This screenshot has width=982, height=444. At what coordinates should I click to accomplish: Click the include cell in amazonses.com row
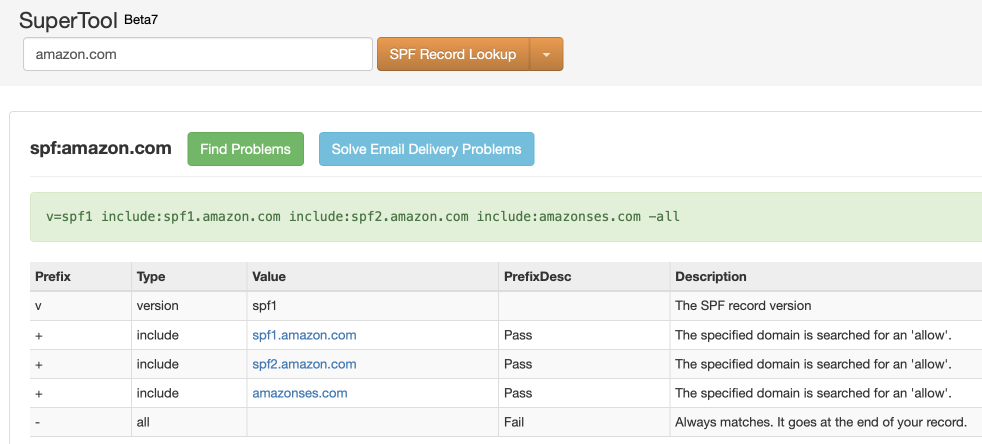pos(189,393)
